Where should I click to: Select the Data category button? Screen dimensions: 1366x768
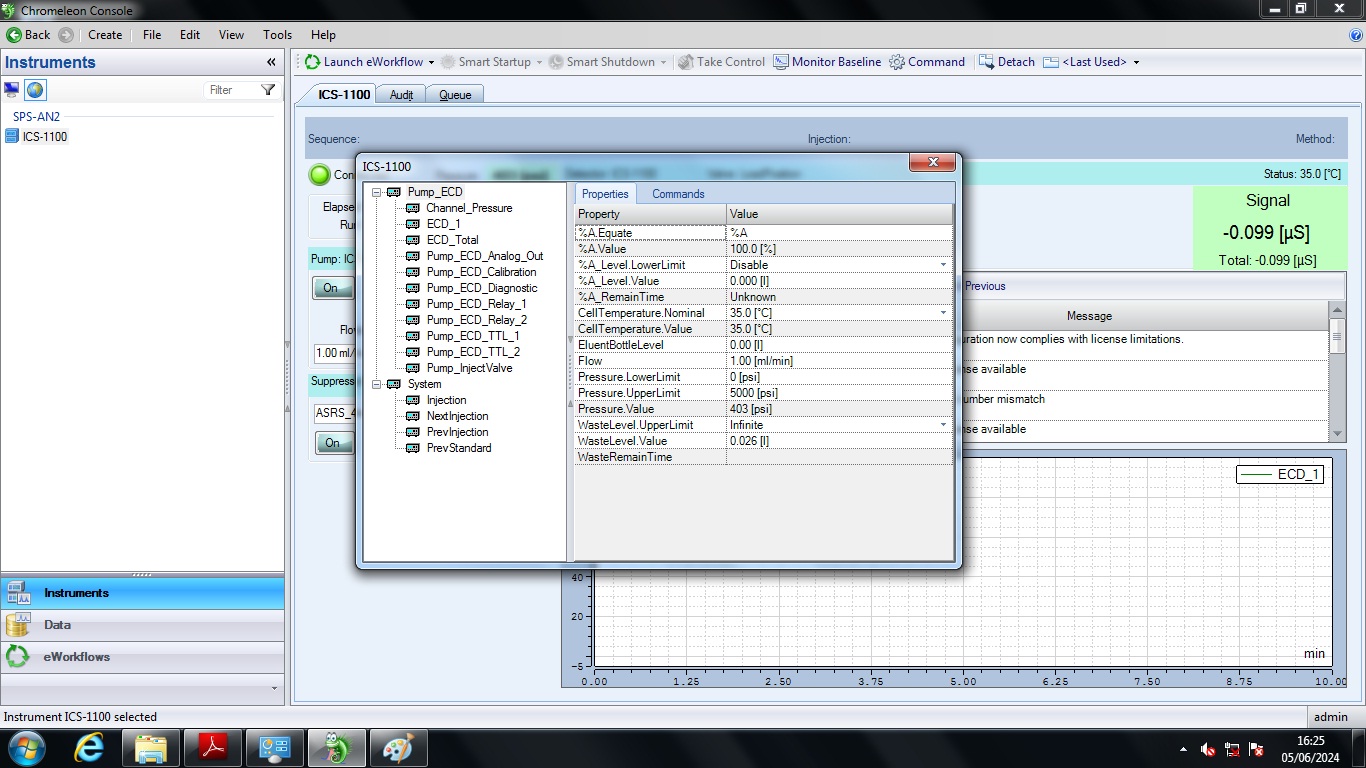57,625
